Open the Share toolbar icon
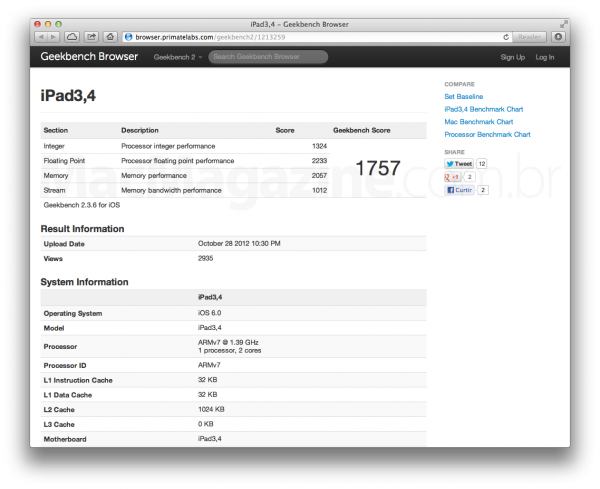This screenshot has width=600, height=489. 91,37
